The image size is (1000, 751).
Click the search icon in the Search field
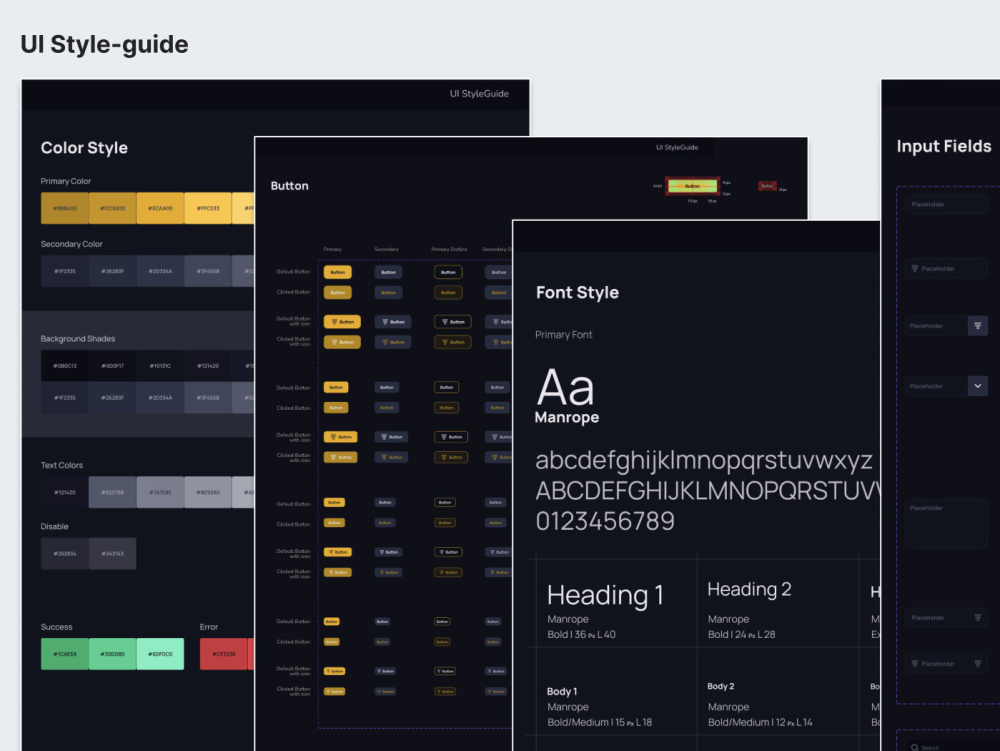point(914,746)
